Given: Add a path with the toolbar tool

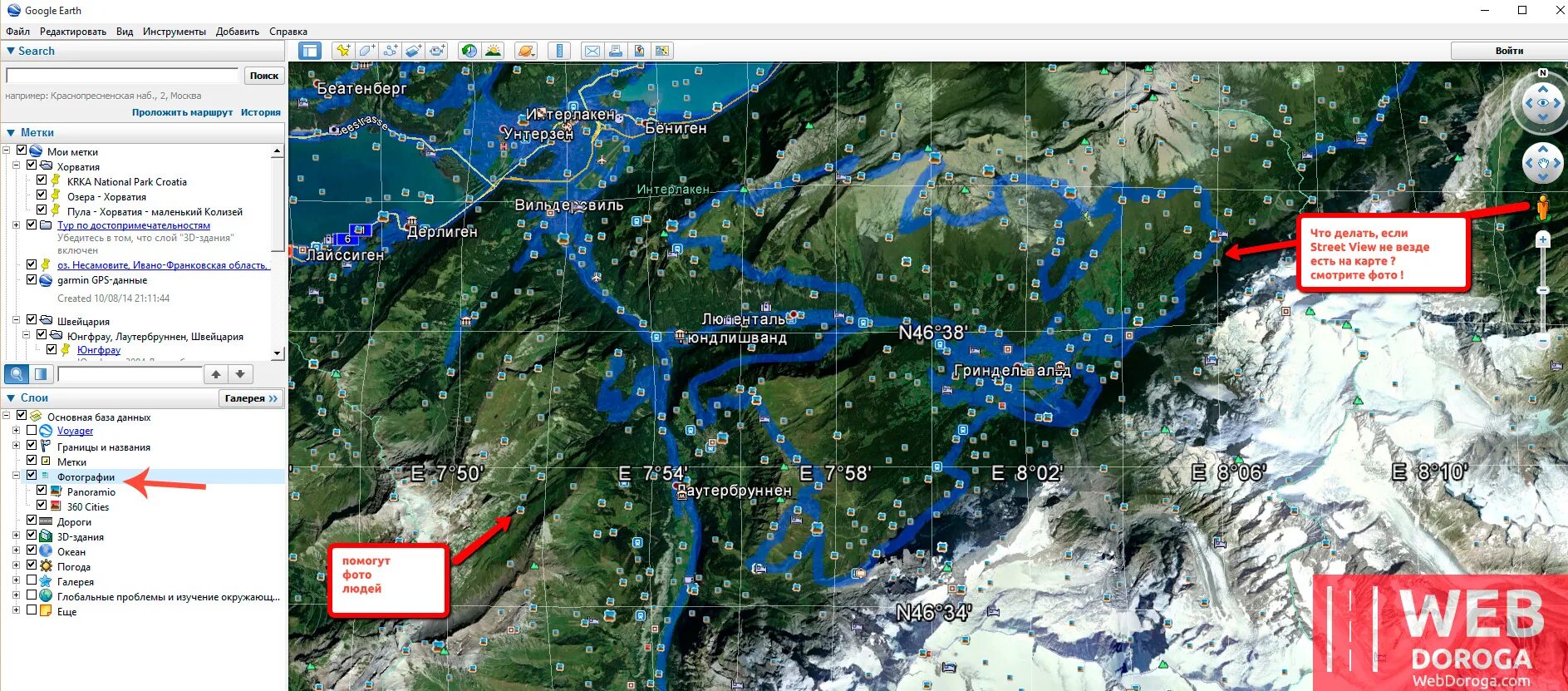Looking at the screenshot, I should tap(390, 51).
